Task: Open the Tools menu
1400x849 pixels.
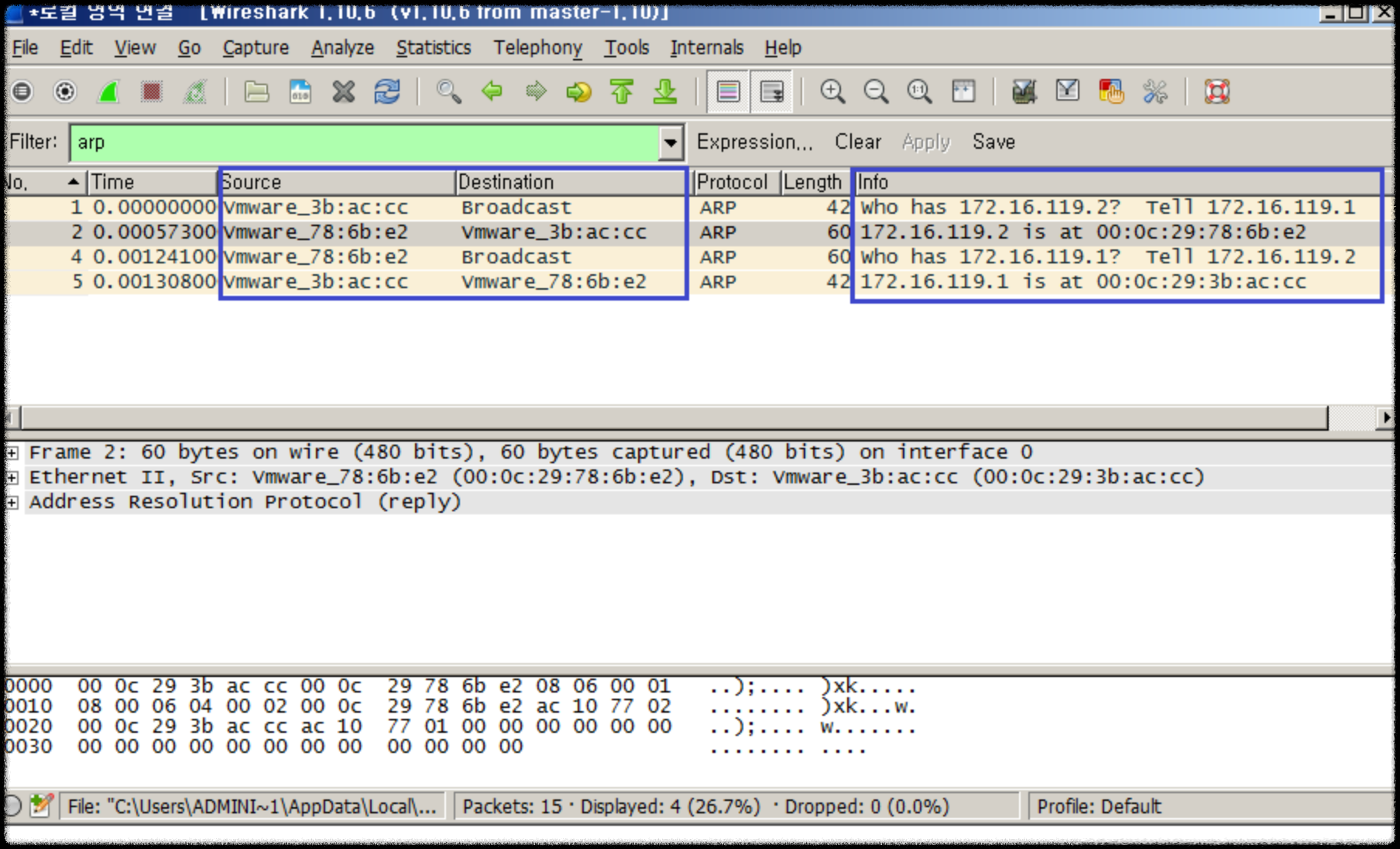Action: tap(626, 48)
